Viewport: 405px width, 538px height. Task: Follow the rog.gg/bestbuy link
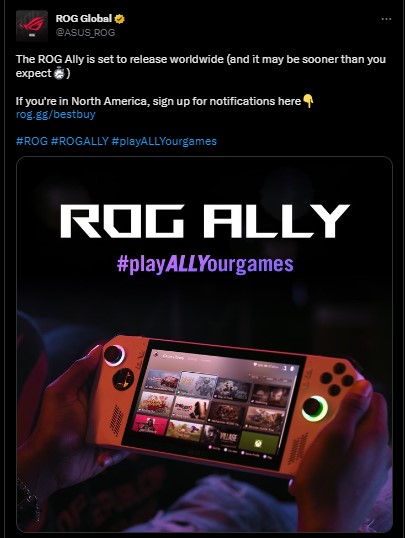click(x=56, y=114)
